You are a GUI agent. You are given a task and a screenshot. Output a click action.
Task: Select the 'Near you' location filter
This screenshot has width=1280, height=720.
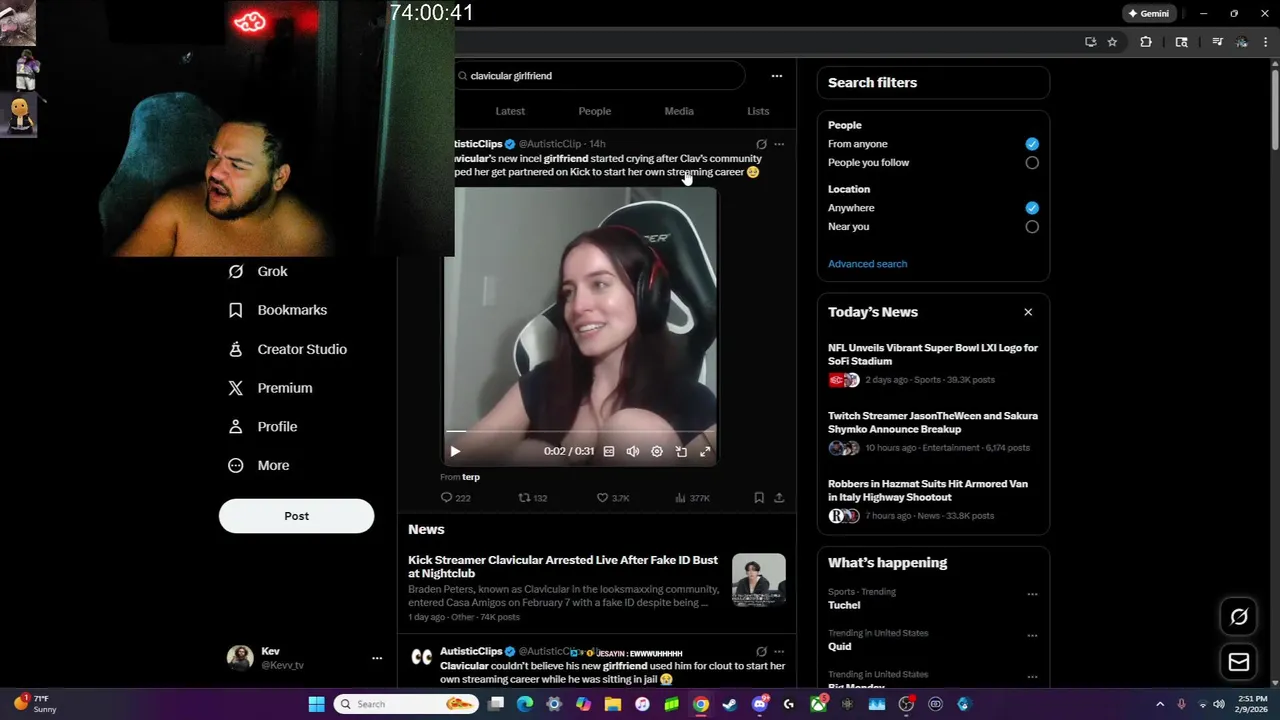pos(1032,227)
